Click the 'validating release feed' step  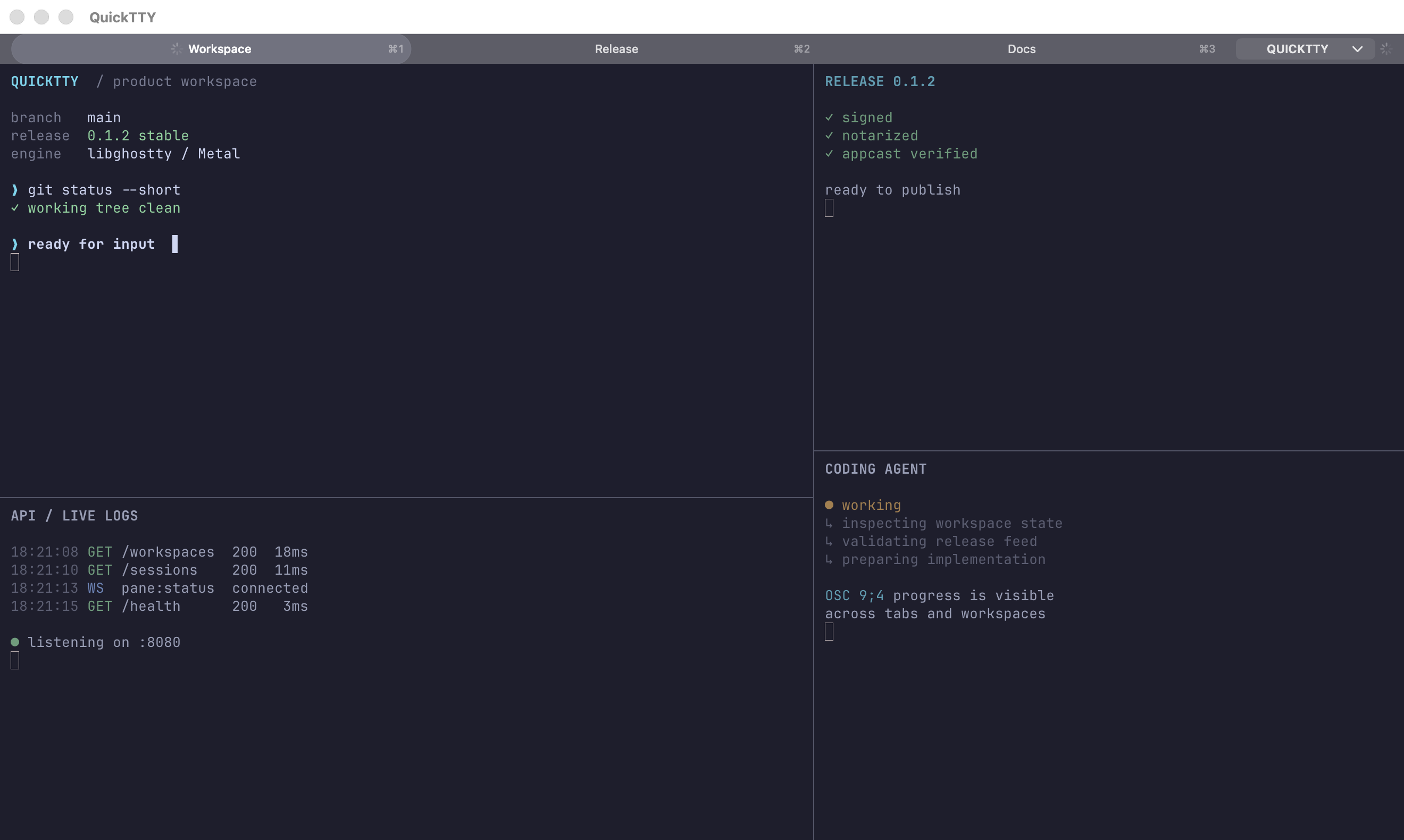[x=940, y=541]
